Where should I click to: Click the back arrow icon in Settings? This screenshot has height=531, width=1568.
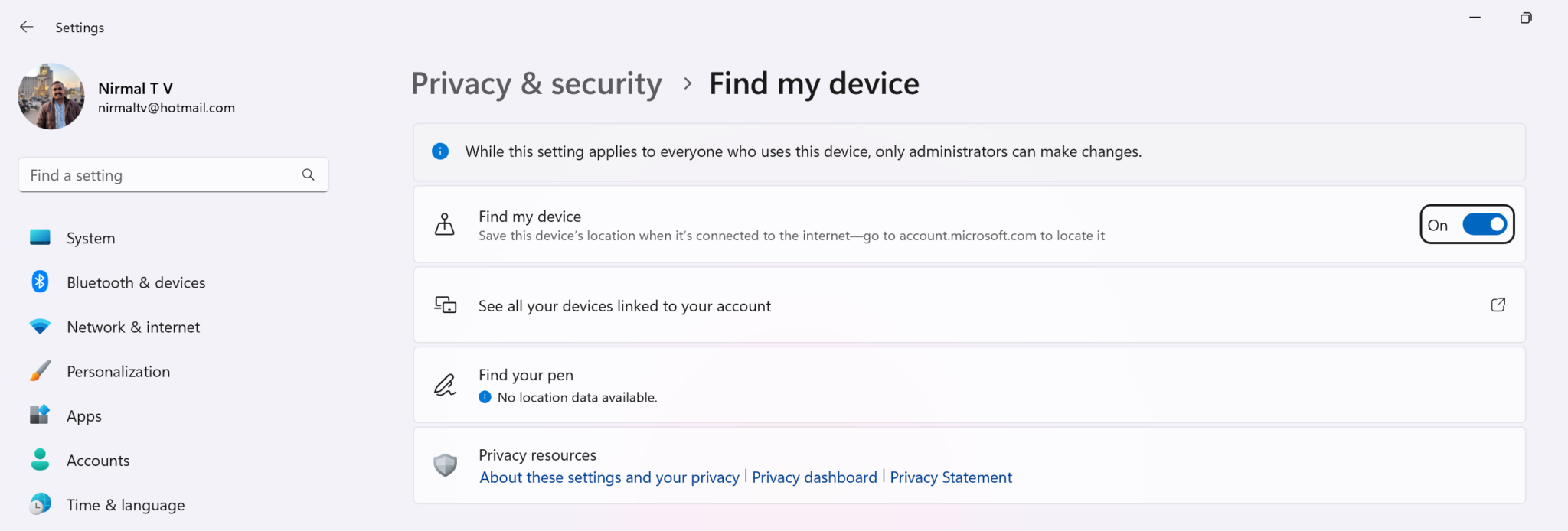(x=26, y=27)
